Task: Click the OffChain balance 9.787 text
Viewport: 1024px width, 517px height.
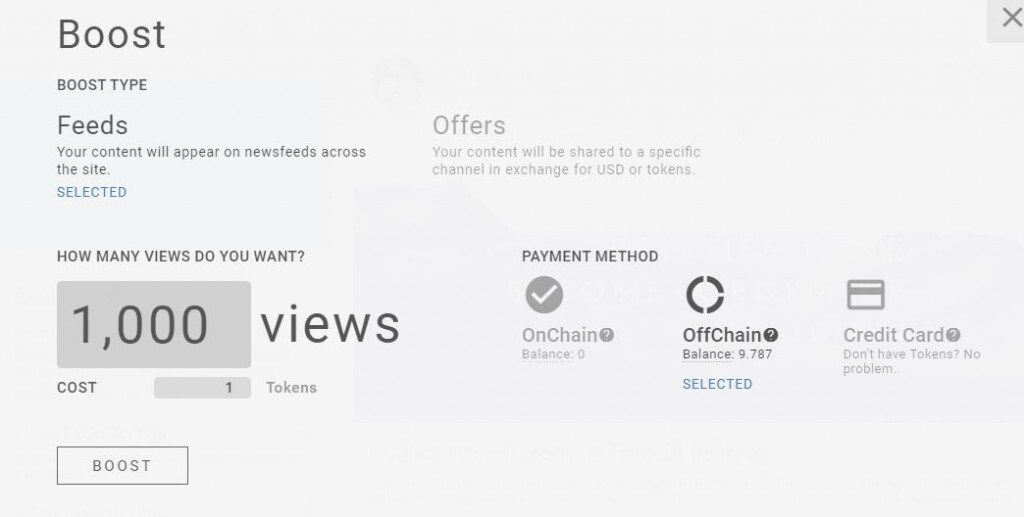Action: (x=727, y=354)
